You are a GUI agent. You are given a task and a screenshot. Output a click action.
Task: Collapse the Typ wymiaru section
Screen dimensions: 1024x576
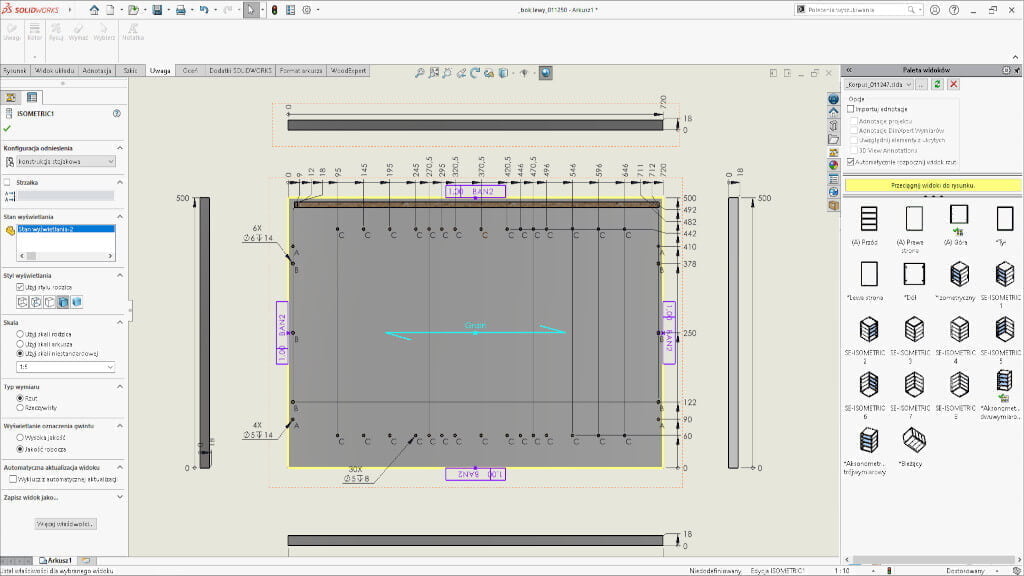120,385
